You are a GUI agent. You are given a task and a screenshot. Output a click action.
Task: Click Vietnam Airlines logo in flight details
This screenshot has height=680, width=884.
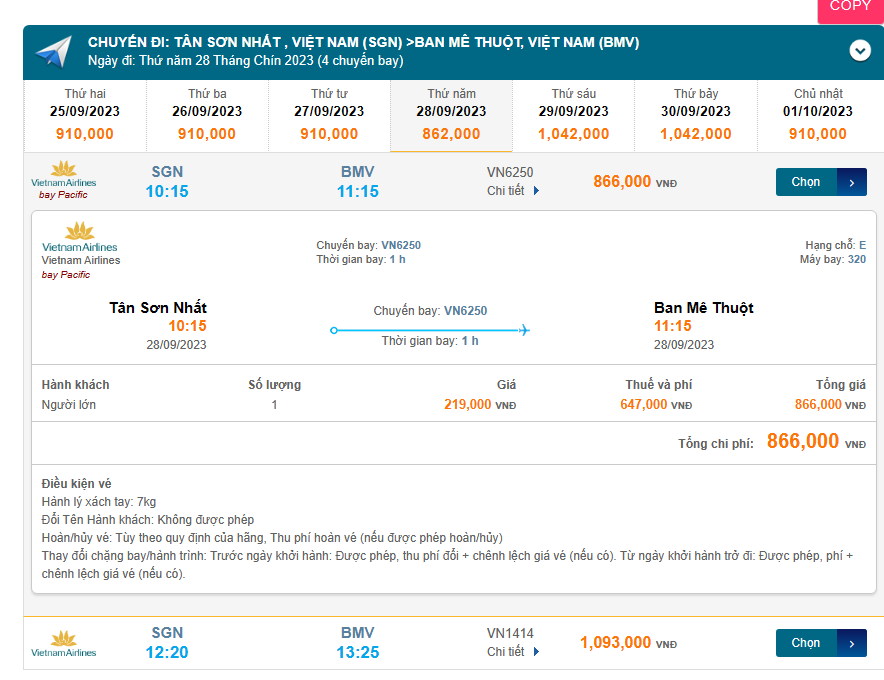[80, 238]
